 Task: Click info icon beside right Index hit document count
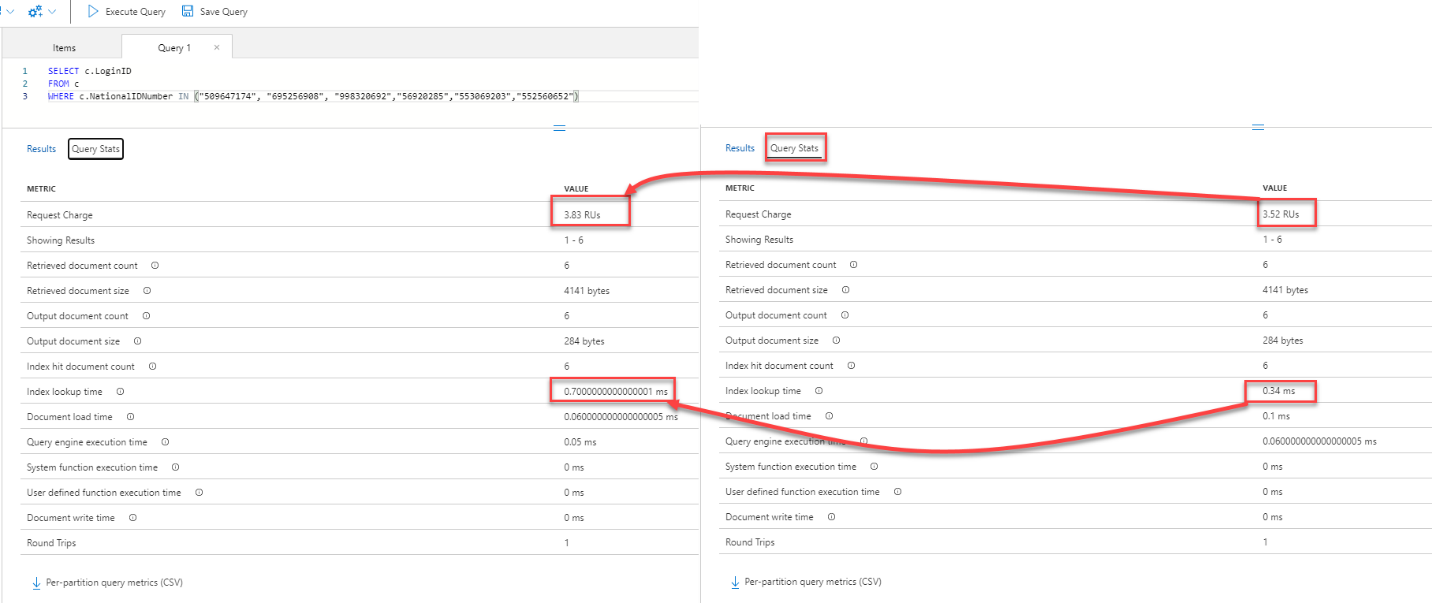point(851,366)
